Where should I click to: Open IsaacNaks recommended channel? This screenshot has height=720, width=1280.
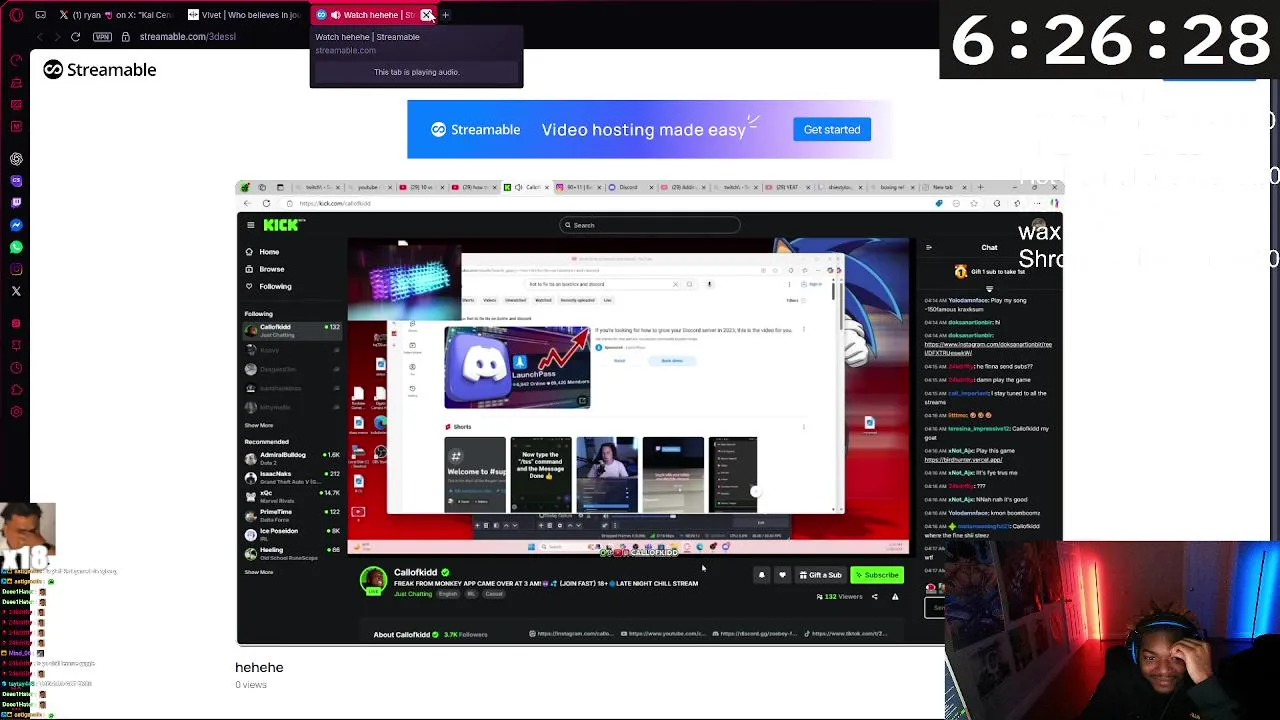pyautogui.click(x=293, y=477)
